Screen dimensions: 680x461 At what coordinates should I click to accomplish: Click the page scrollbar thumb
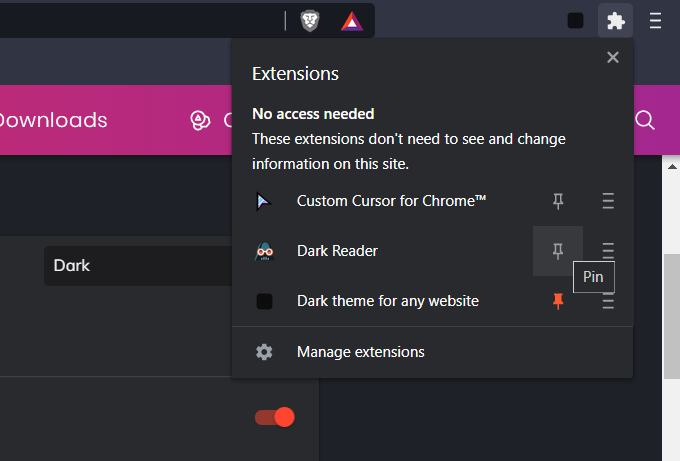[672, 317]
